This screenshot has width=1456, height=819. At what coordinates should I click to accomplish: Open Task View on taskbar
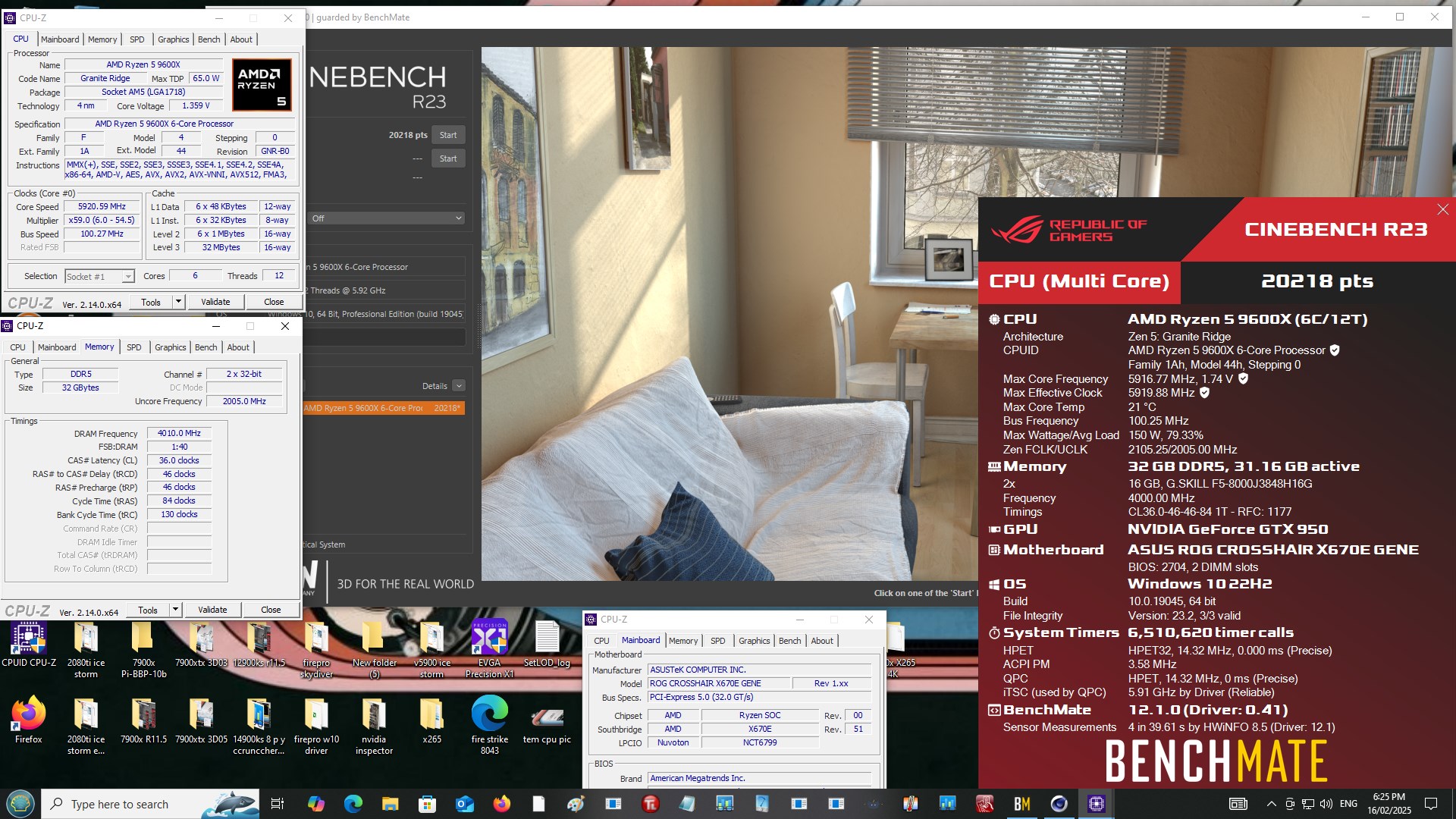coord(278,804)
